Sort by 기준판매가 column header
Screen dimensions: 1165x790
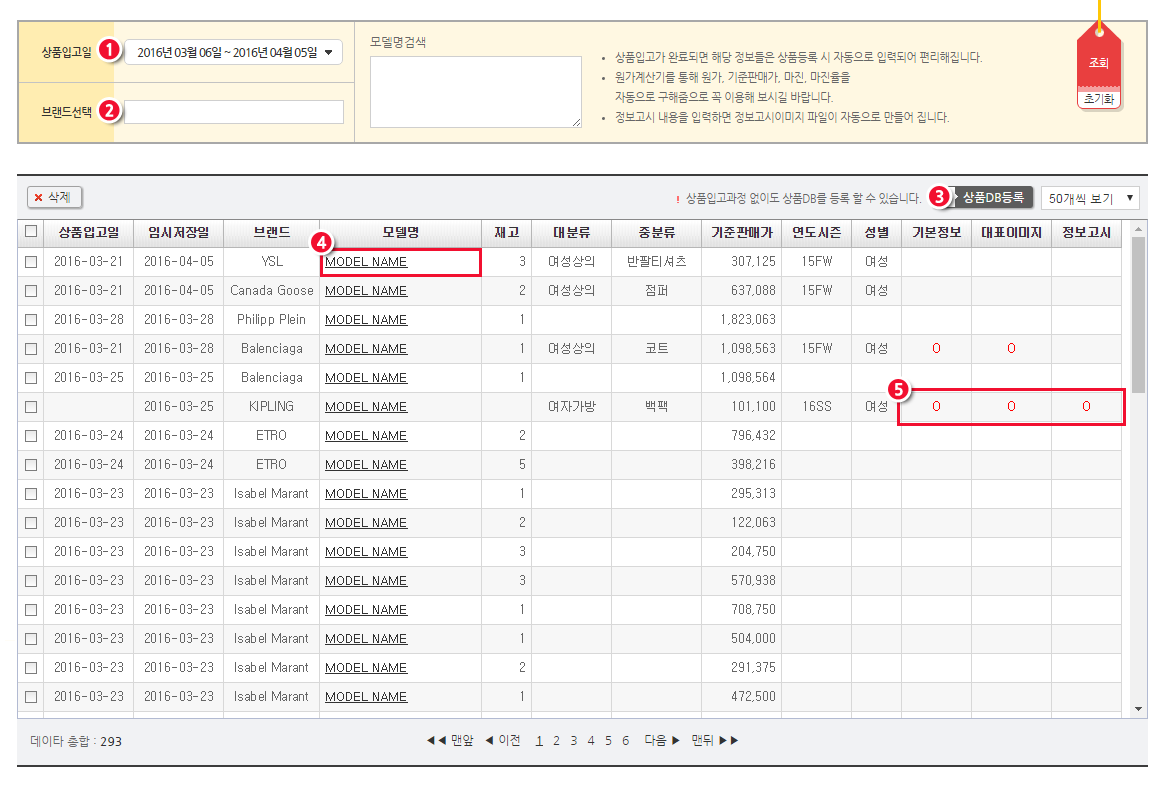(741, 232)
